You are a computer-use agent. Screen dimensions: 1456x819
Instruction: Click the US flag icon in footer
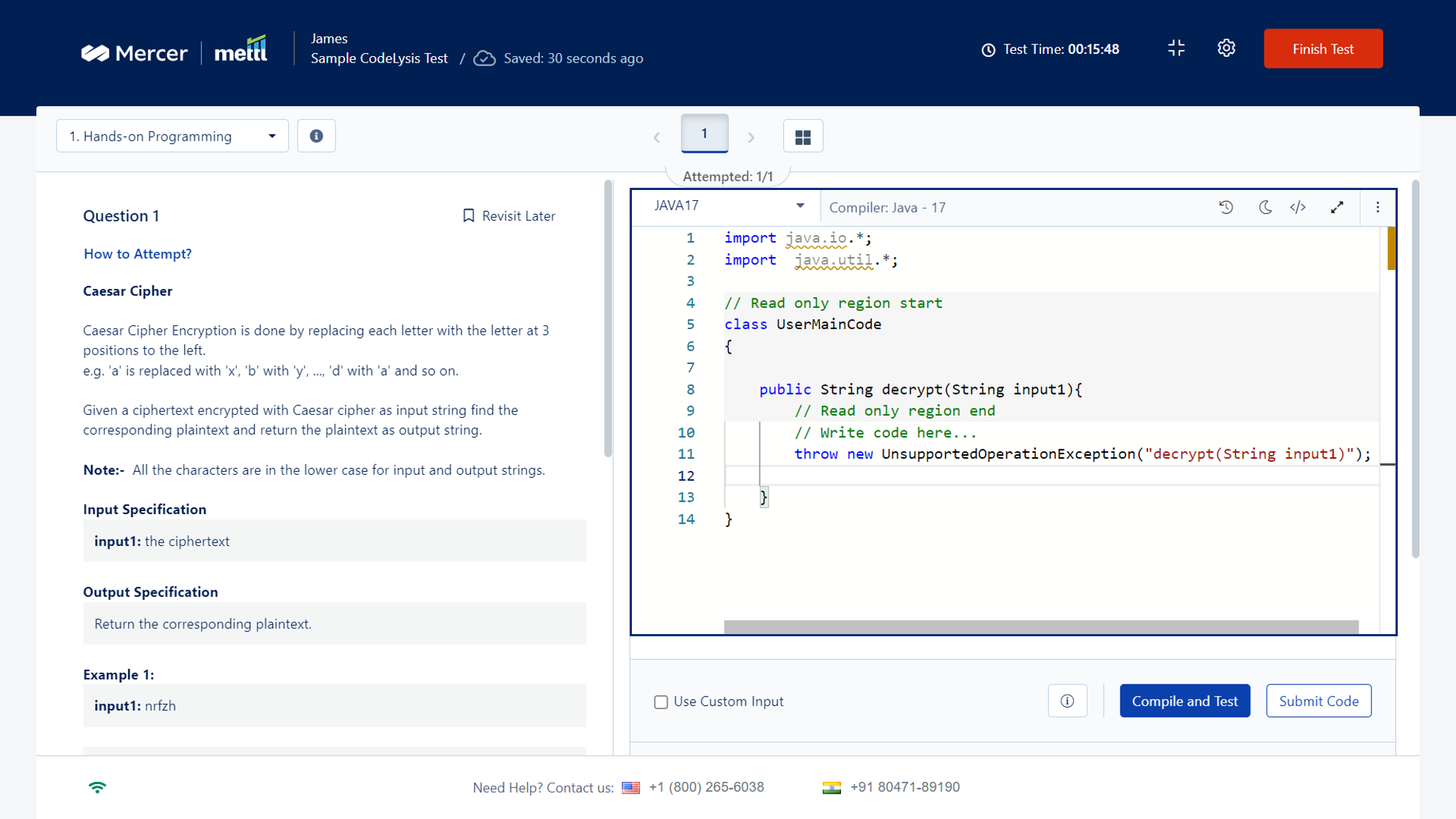[x=630, y=788]
